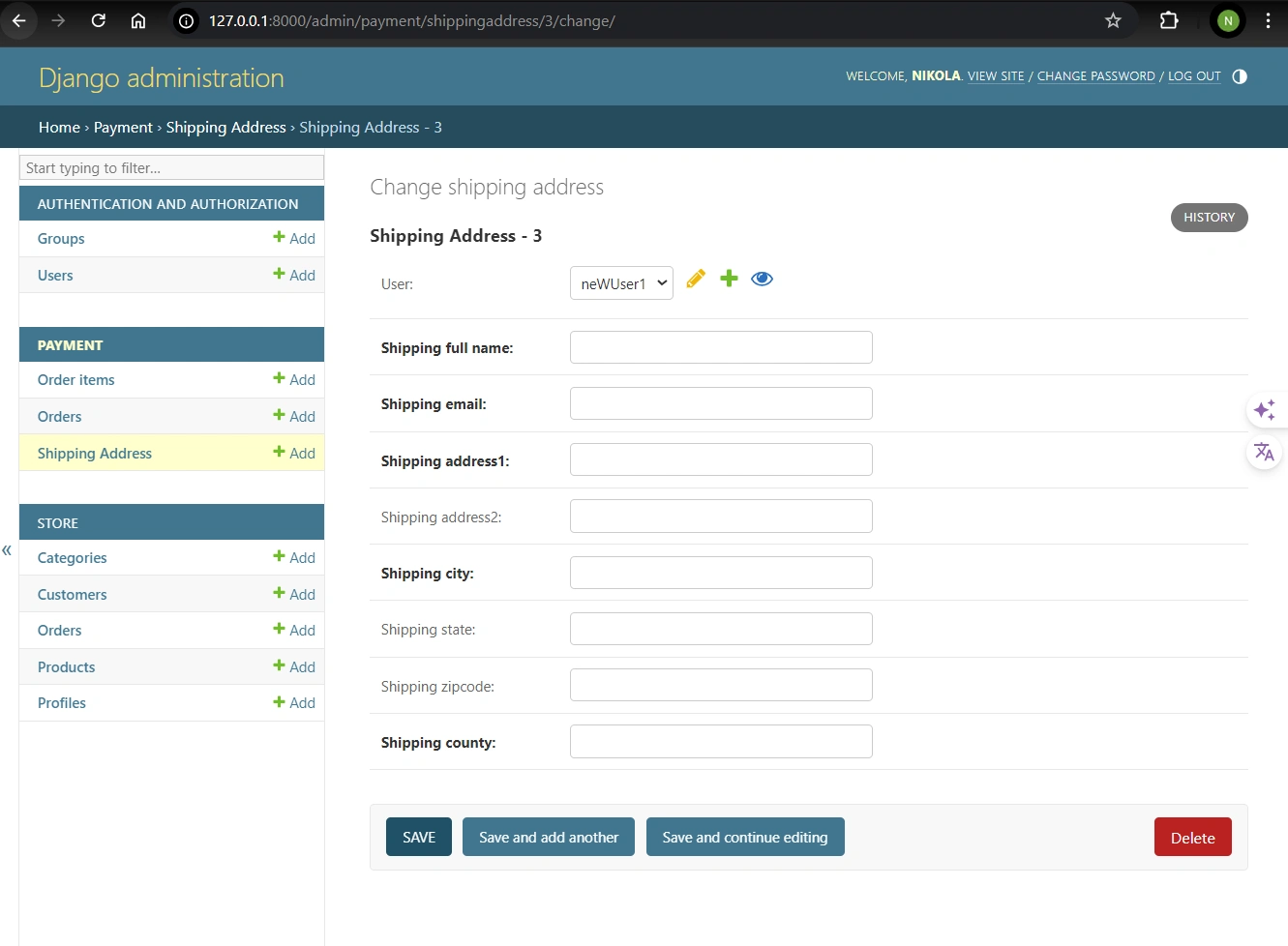
Task: Focus the Shipping zipcode field
Action: click(721, 685)
